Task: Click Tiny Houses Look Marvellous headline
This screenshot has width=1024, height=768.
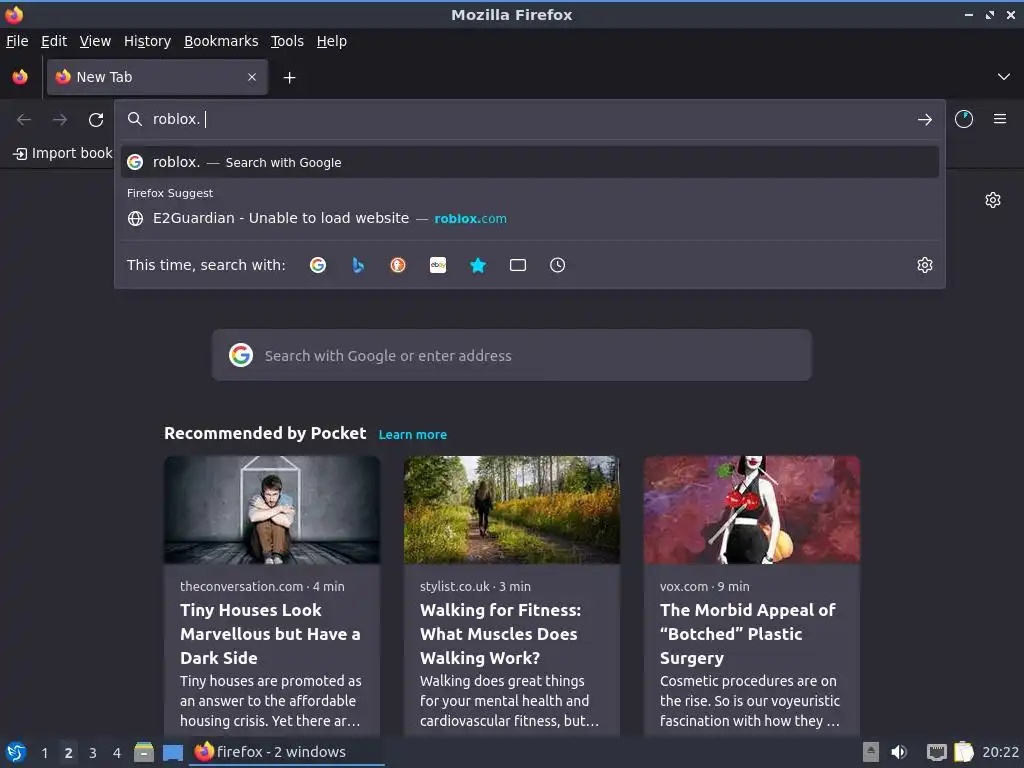Action: coord(270,634)
